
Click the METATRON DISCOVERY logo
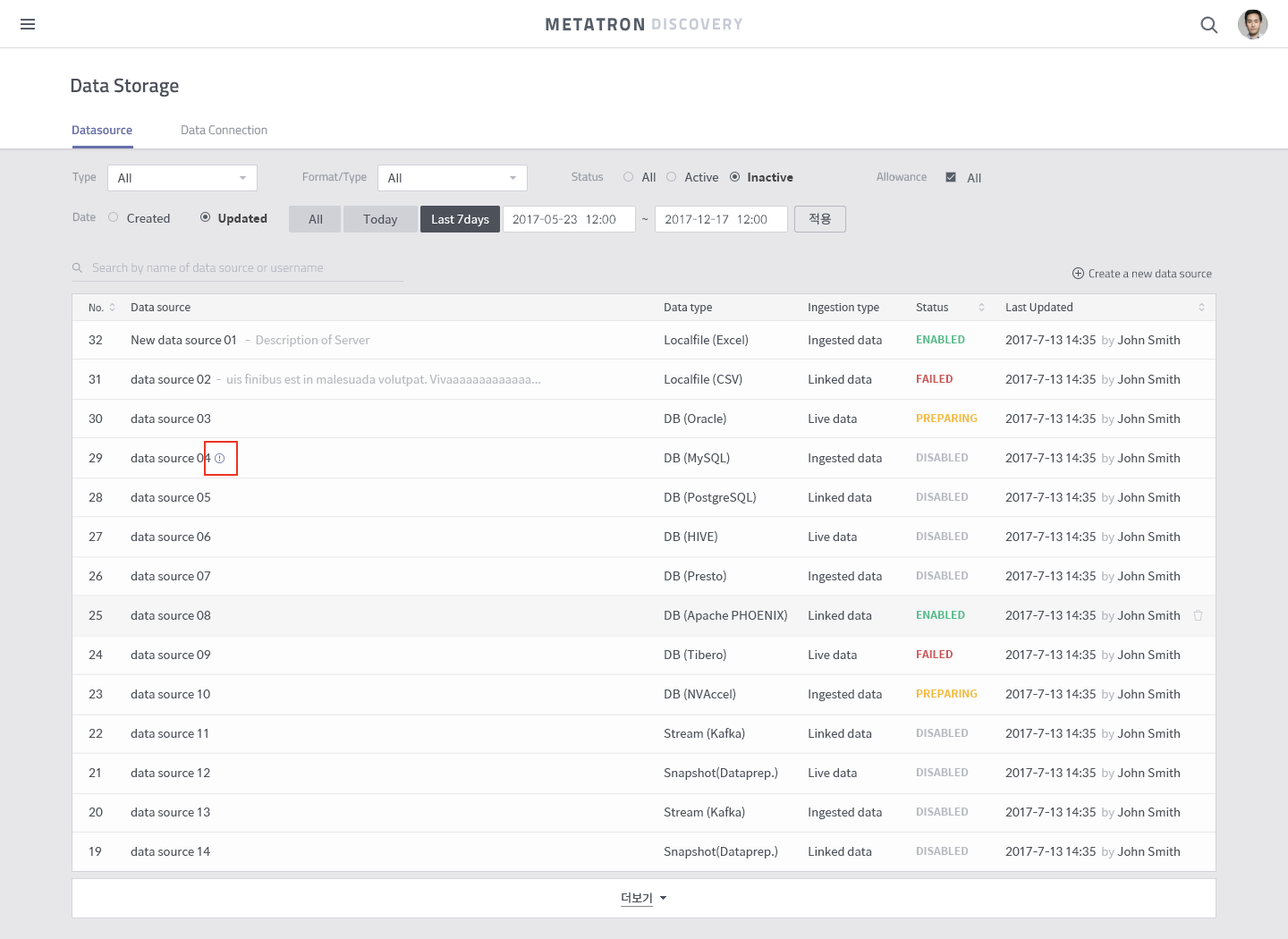(x=644, y=24)
